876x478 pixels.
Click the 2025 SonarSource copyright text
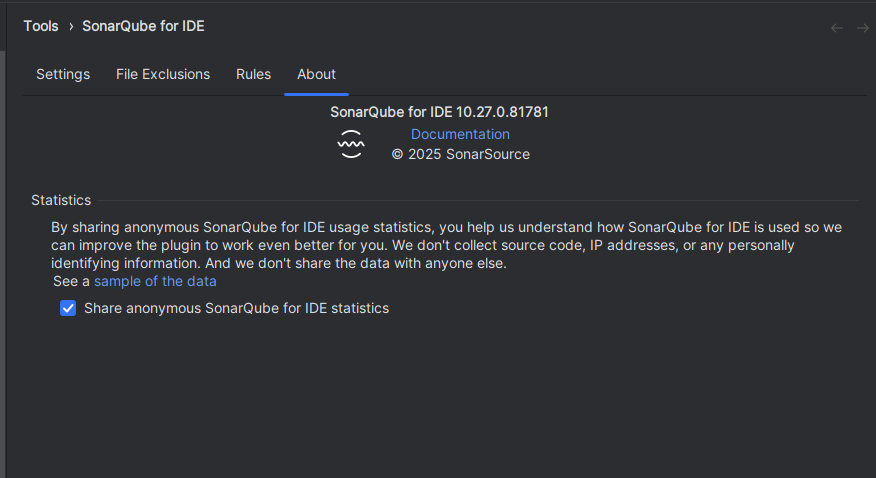point(460,154)
